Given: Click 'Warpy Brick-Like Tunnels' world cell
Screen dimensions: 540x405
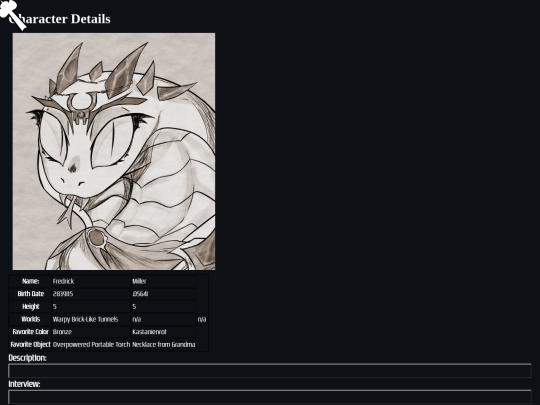Looking at the screenshot, I should click(91, 319).
